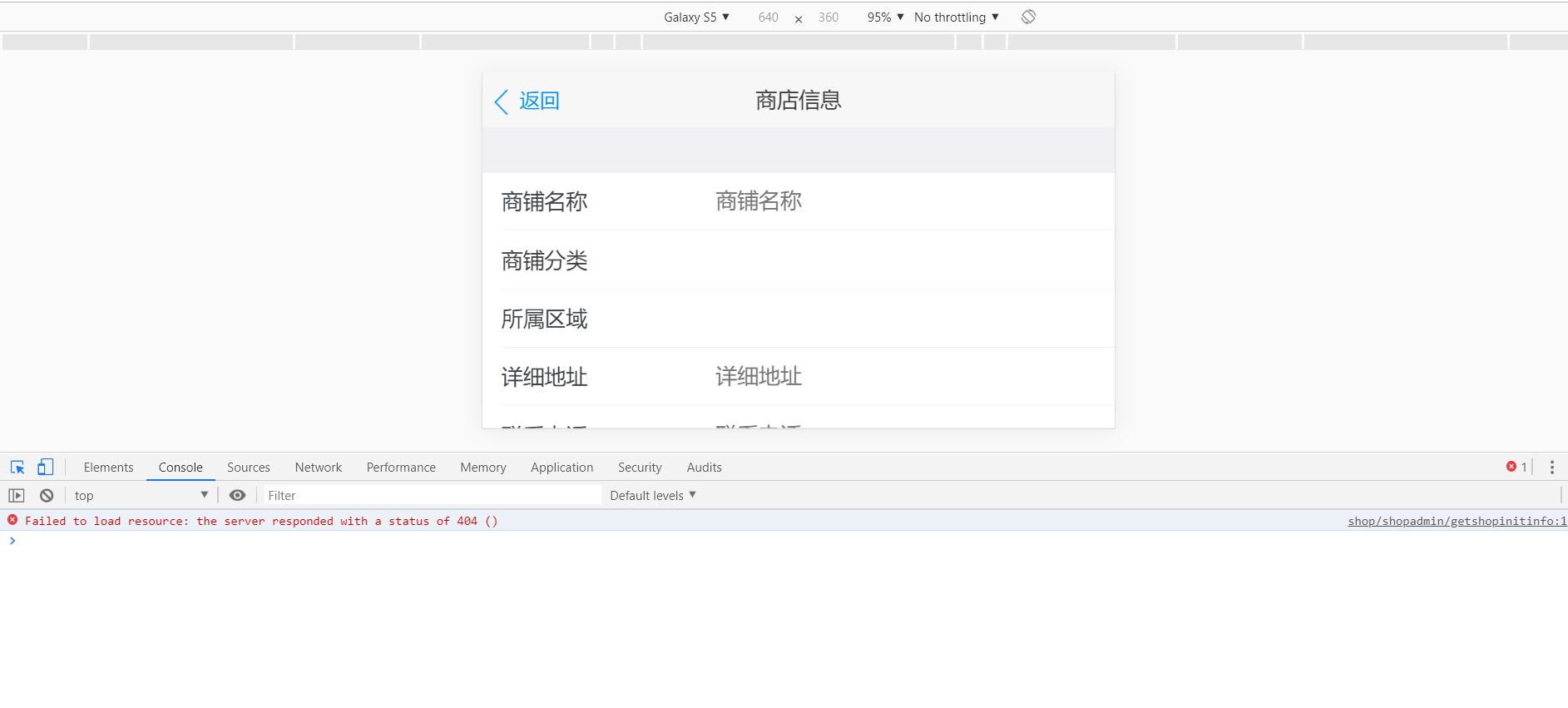Open the shop/shopadmin/getshopinitinfo:1 source link
This screenshot has width=1568, height=708.
pos(1457,522)
